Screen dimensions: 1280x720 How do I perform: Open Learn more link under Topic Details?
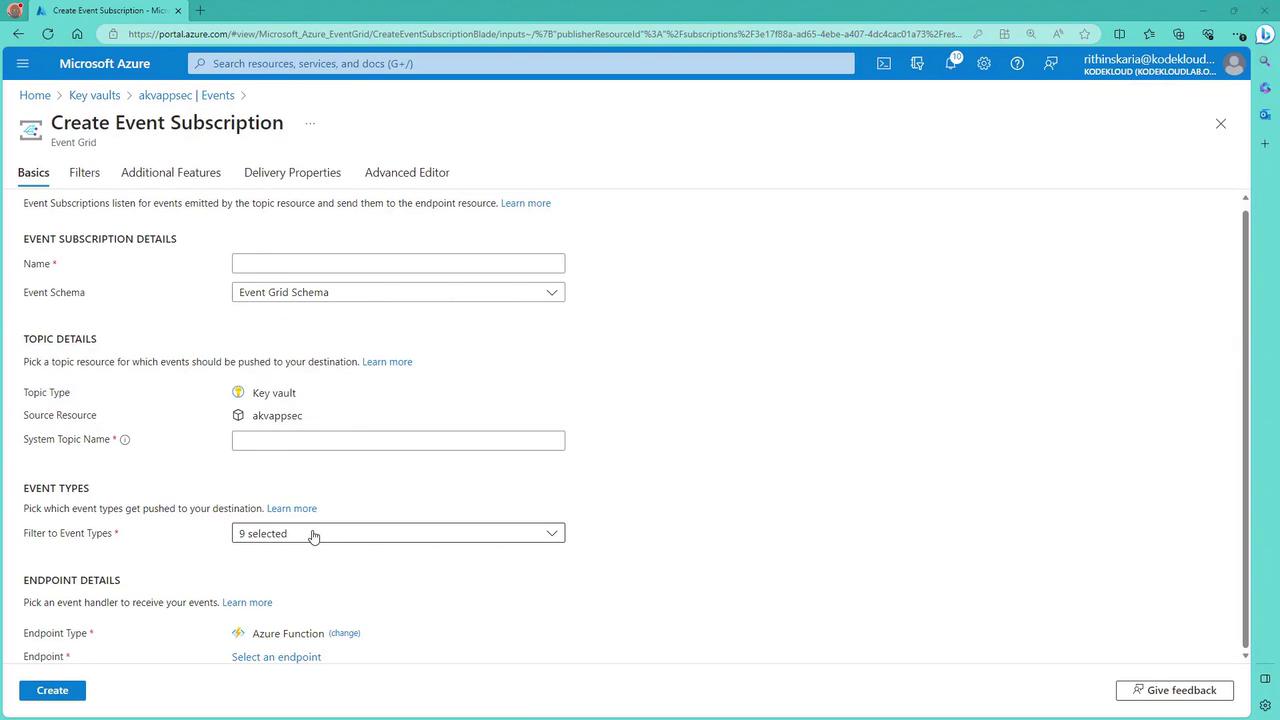click(x=387, y=362)
